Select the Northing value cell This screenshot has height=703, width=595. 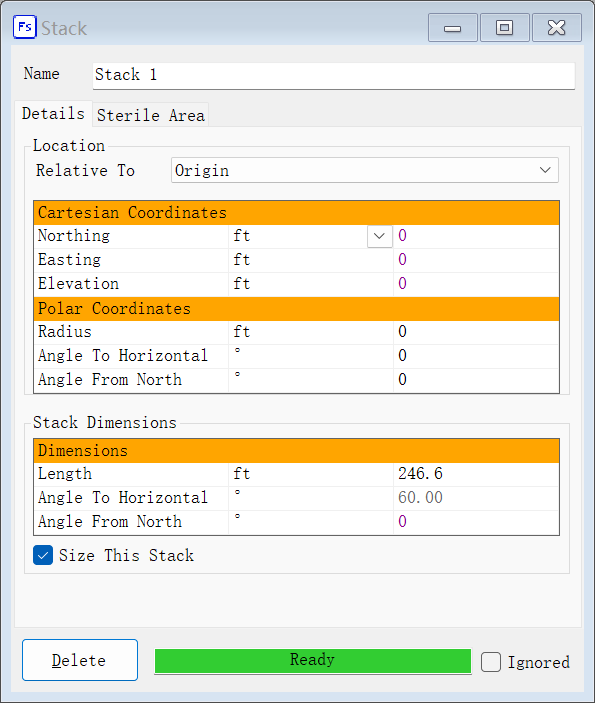[476, 236]
